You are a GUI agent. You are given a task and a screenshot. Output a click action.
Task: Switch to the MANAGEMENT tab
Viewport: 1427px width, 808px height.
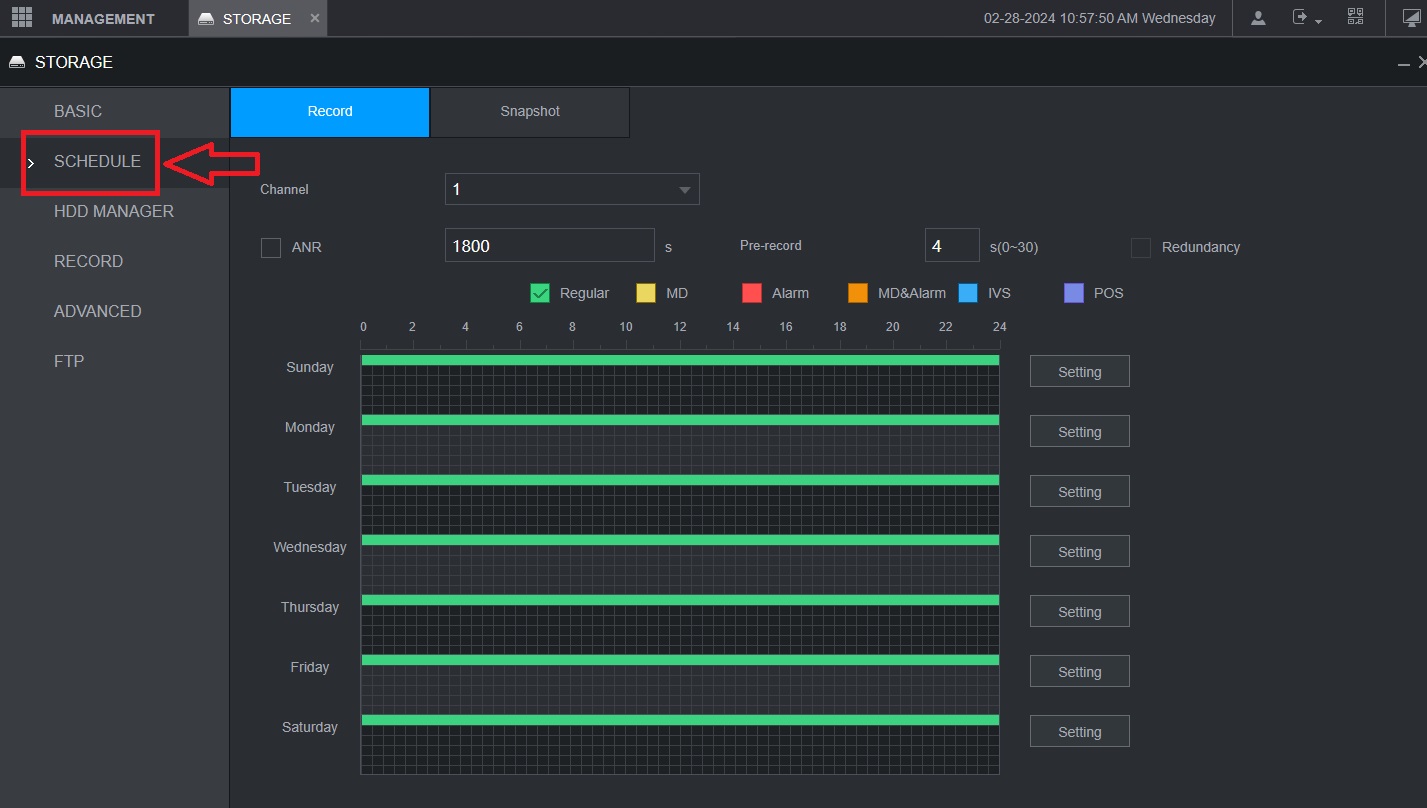(103, 19)
